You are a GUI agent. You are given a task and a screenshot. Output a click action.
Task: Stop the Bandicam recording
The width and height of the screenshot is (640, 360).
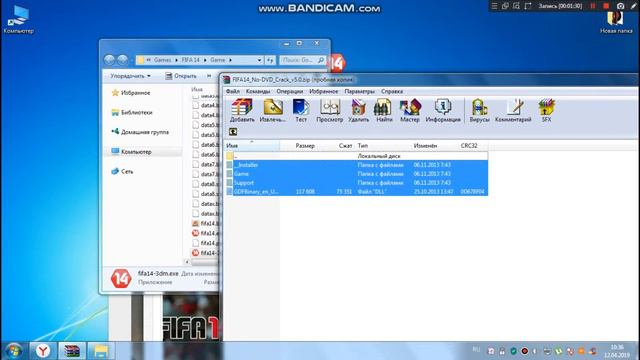pyautogui.click(x=606, y=6)
